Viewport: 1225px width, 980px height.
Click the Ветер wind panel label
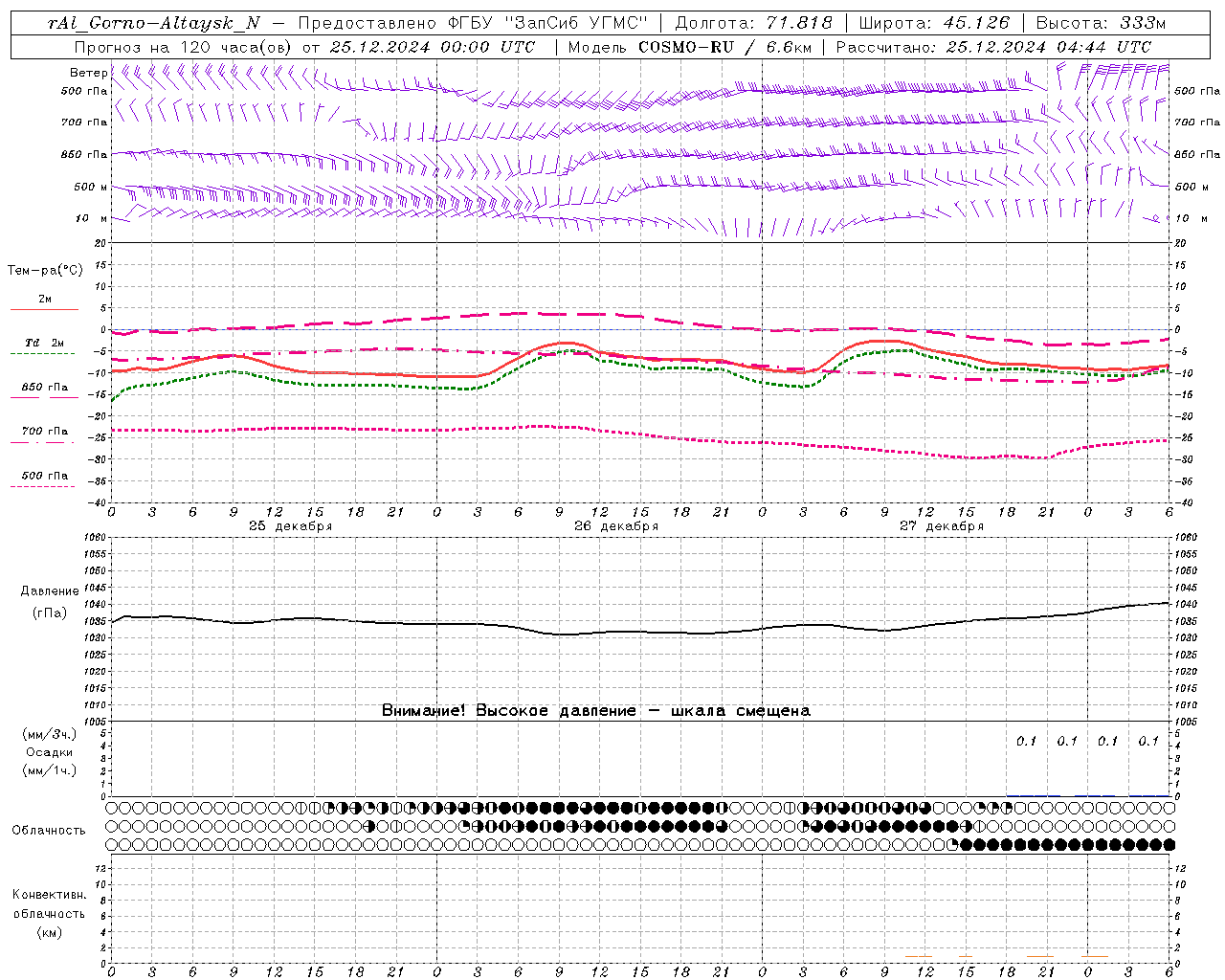tap(88, 73)
